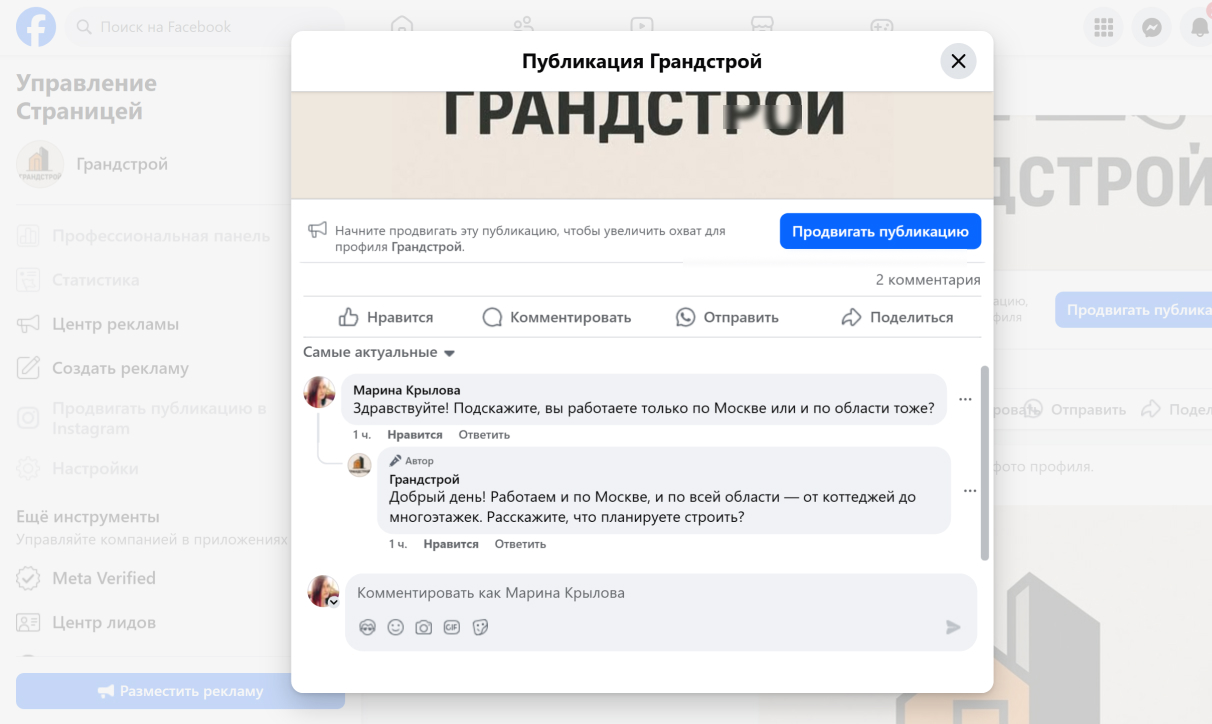Image resolution: width=1212 pixels, height=724 pixels.
Task: Attach a photo via camera icon
Action: click(x=424, y=627)
